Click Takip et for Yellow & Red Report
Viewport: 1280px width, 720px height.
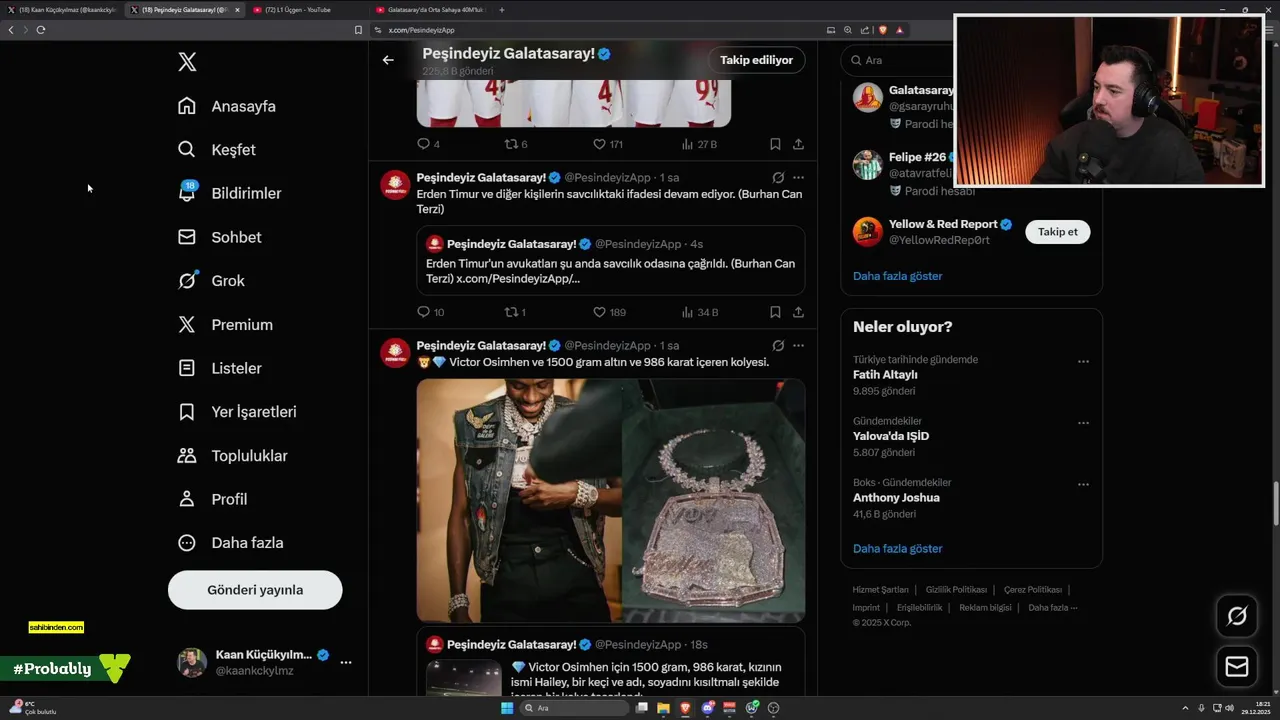[x=1057, y=232]
